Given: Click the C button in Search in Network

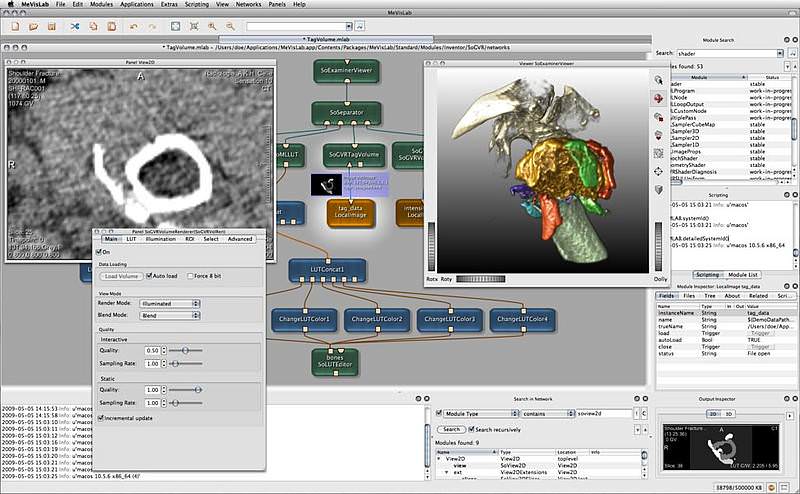Looking at the screenshot, I should click(644, 413).
